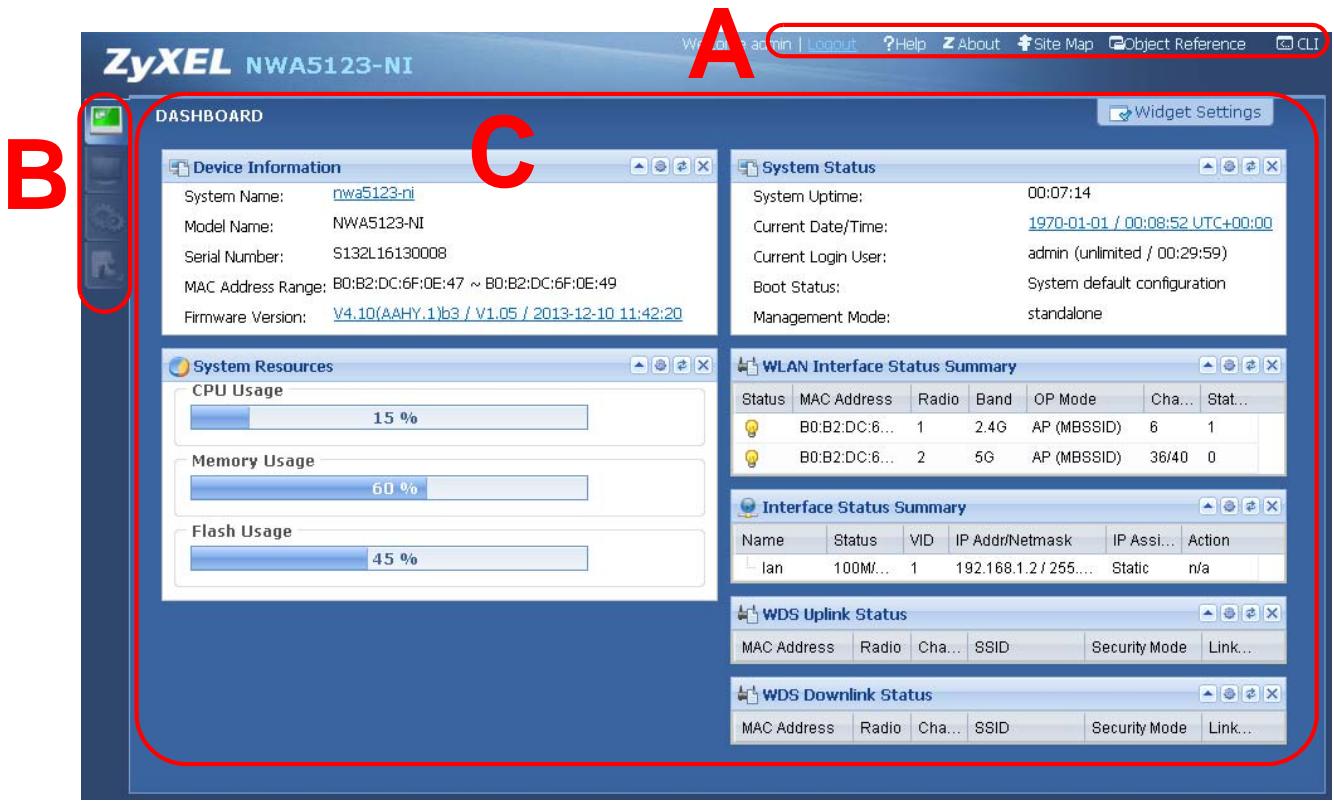This screenshot has height=801, width=1334.
Task: Refresh the WDS Downlink Status widget
Action: (x=1253, y=694)
